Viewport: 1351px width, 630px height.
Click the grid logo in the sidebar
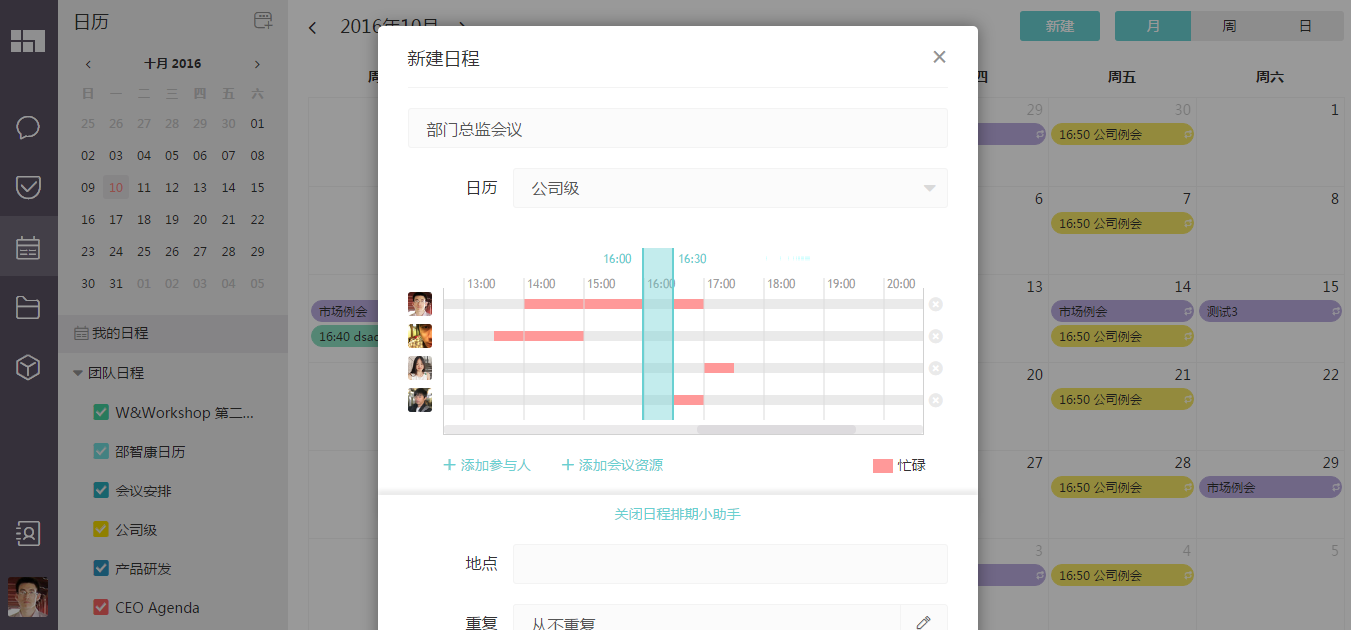pyautogui.click(x=28, y=41)
